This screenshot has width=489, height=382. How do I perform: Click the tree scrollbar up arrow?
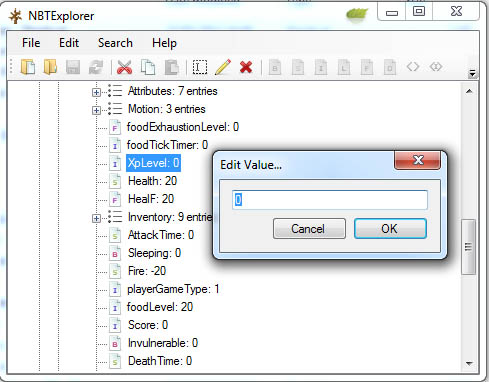point(469,91)
